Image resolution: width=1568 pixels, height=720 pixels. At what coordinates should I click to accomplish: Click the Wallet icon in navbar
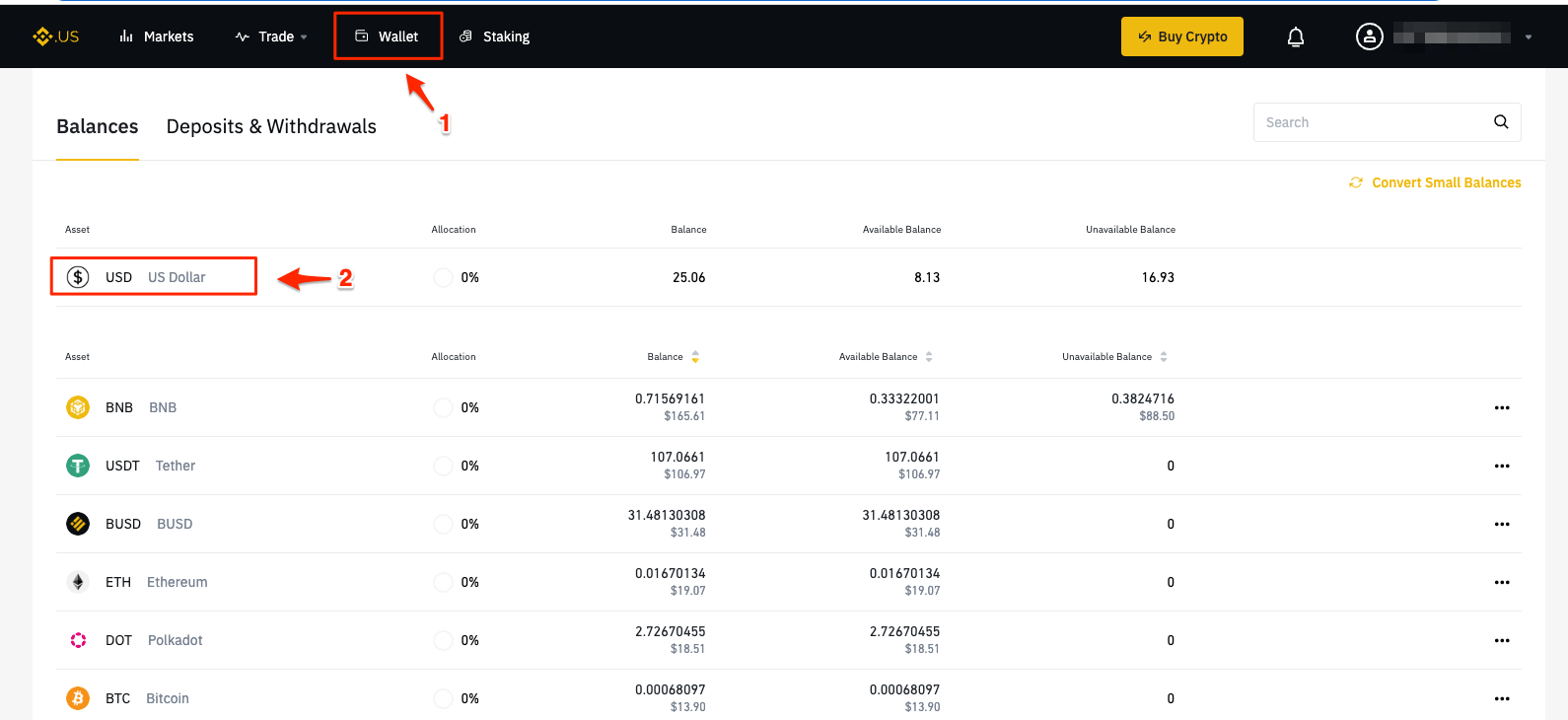coord(362,36)
